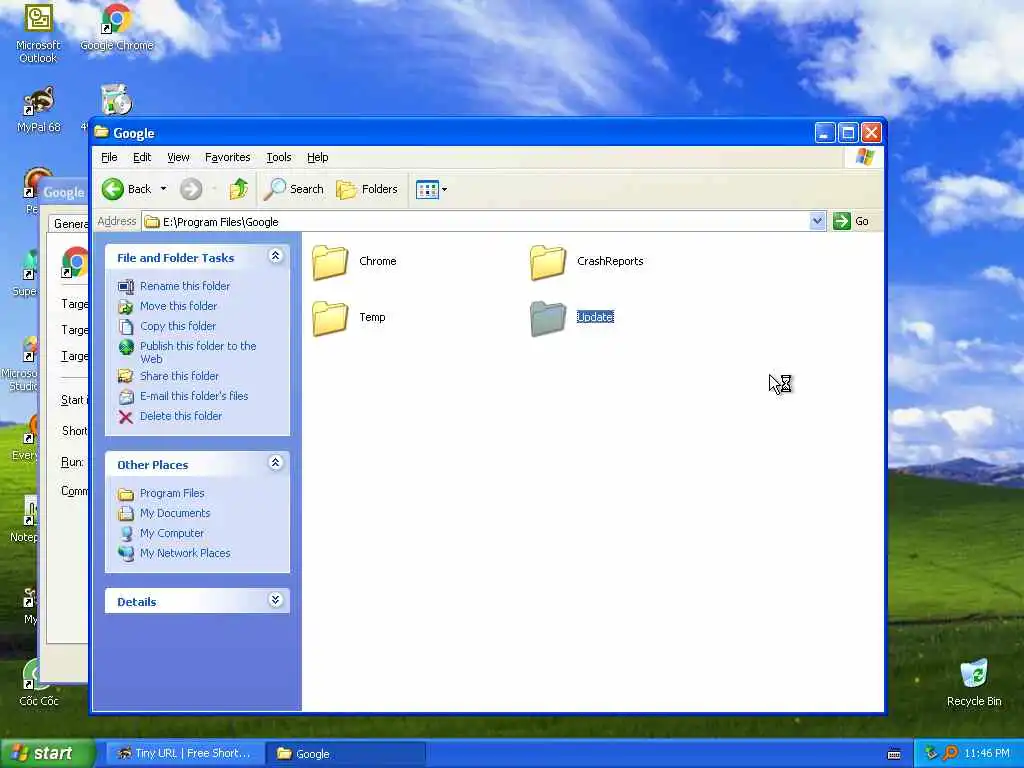
Task: Open the Tools menu
Action: click(279, 157)
